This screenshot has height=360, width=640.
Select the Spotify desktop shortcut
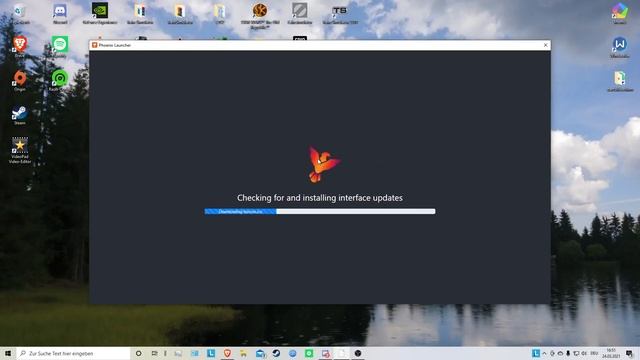coord(60,46)
